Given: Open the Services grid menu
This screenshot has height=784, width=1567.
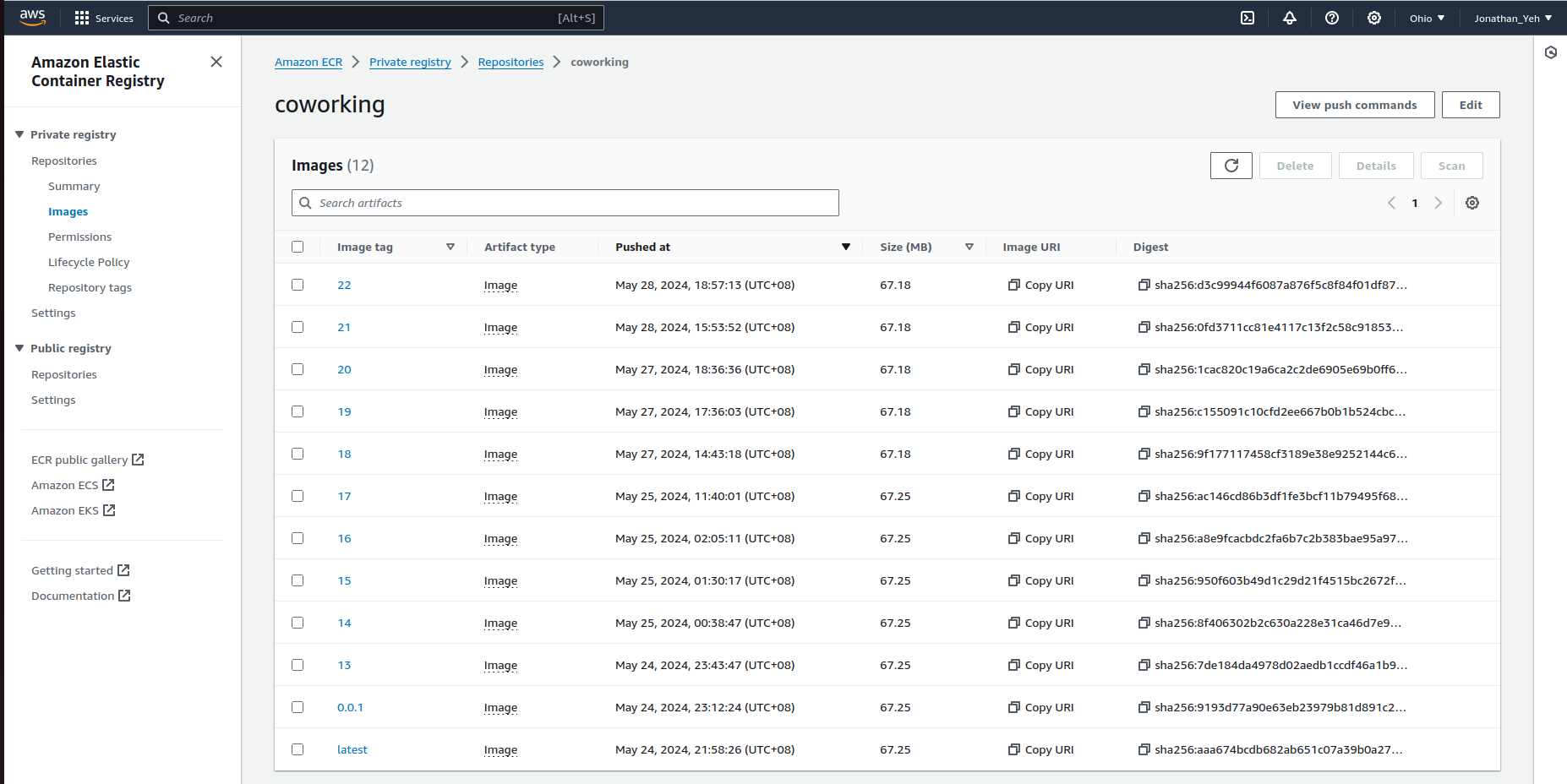Looking at the screenshot, I should point(104,18).
